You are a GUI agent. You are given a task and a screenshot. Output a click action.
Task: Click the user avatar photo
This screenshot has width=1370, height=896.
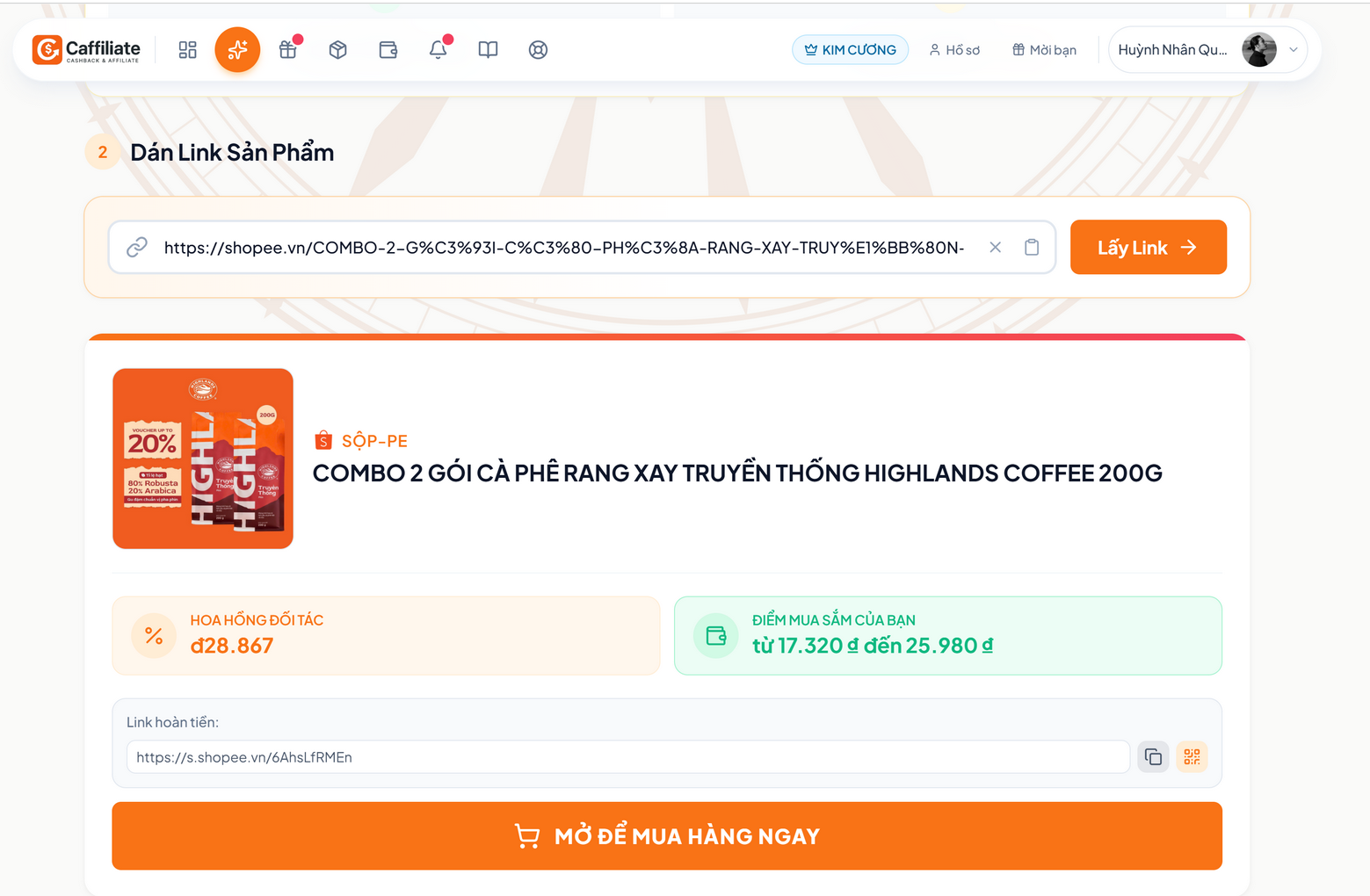coord(1258,50)
